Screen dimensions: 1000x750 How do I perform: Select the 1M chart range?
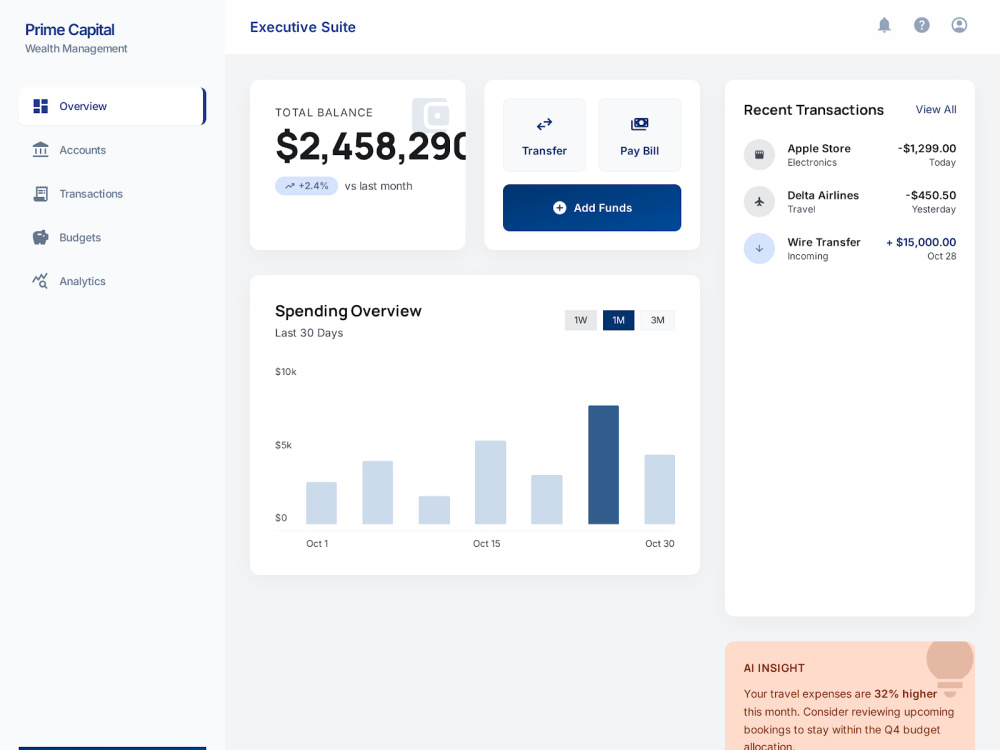coord(619,320)
